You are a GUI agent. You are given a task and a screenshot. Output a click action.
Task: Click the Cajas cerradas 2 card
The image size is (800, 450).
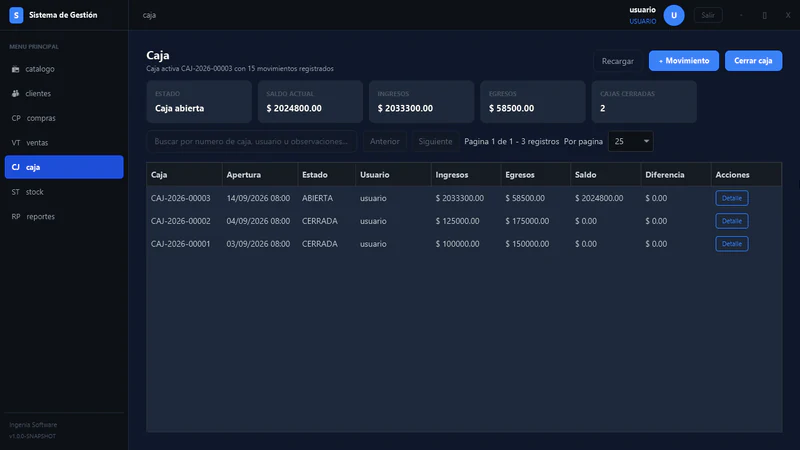(644, 102)
